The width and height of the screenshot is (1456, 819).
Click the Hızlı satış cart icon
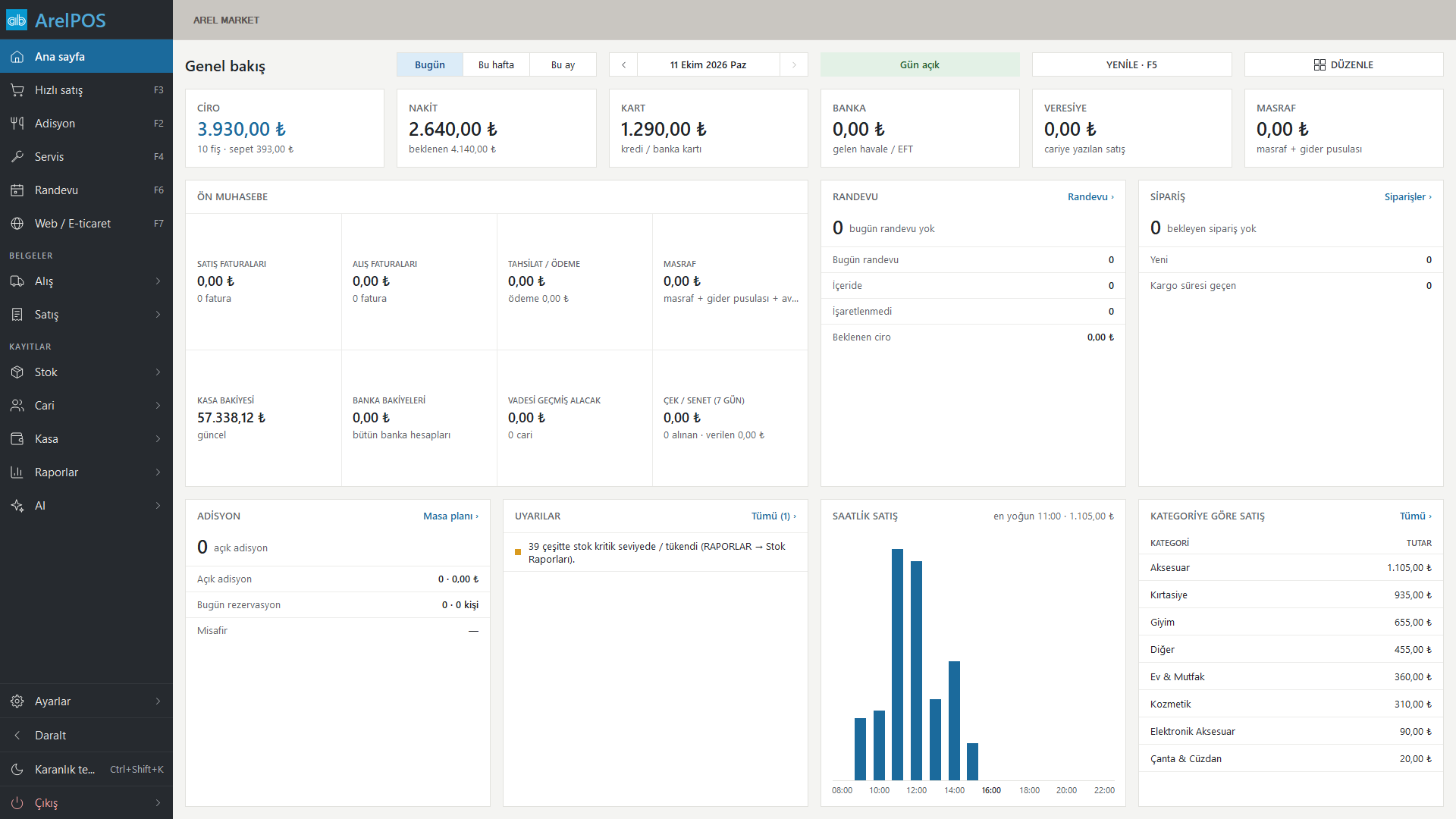(17, 90)
